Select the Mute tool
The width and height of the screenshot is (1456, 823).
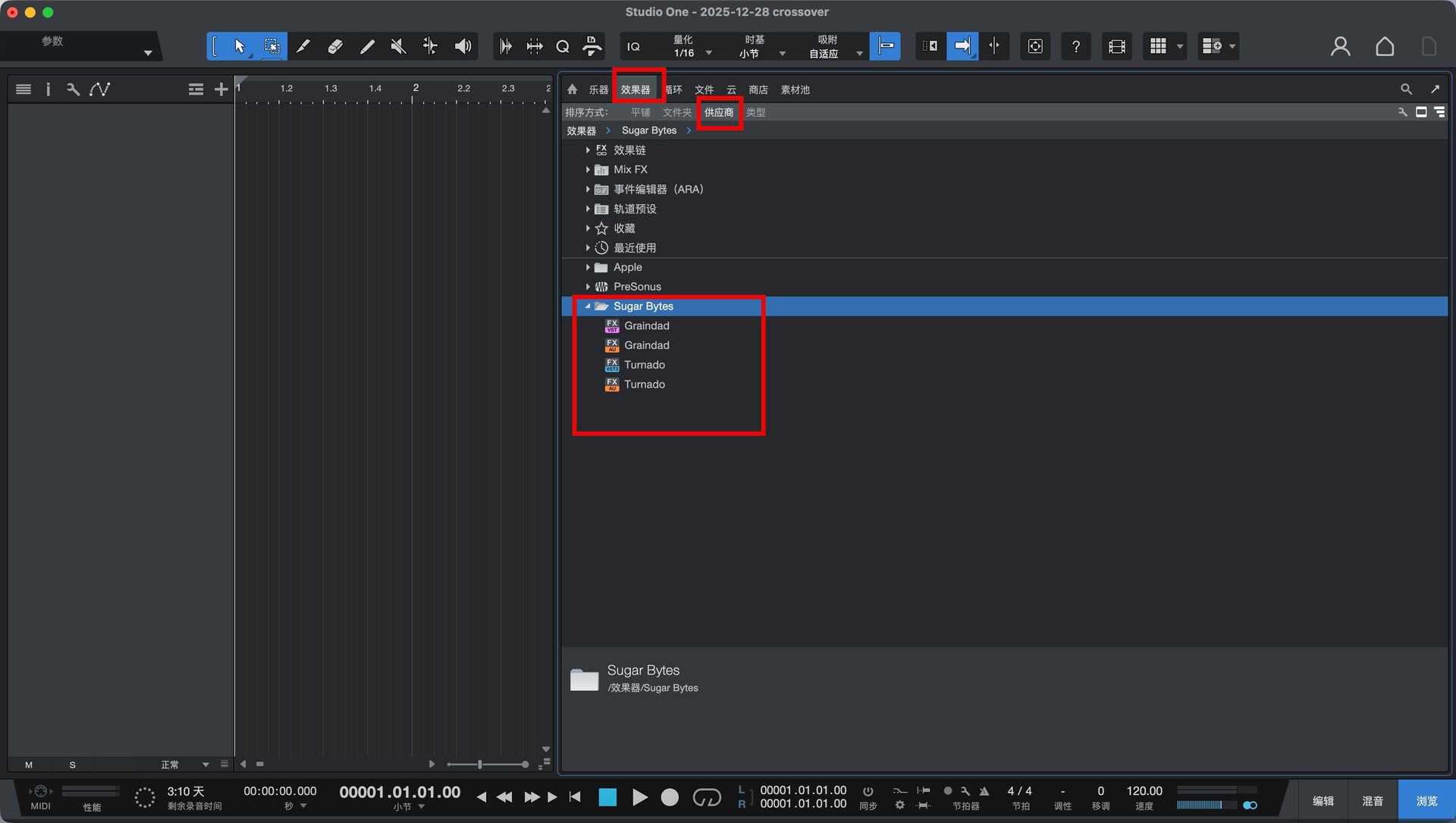coord(398,46)
